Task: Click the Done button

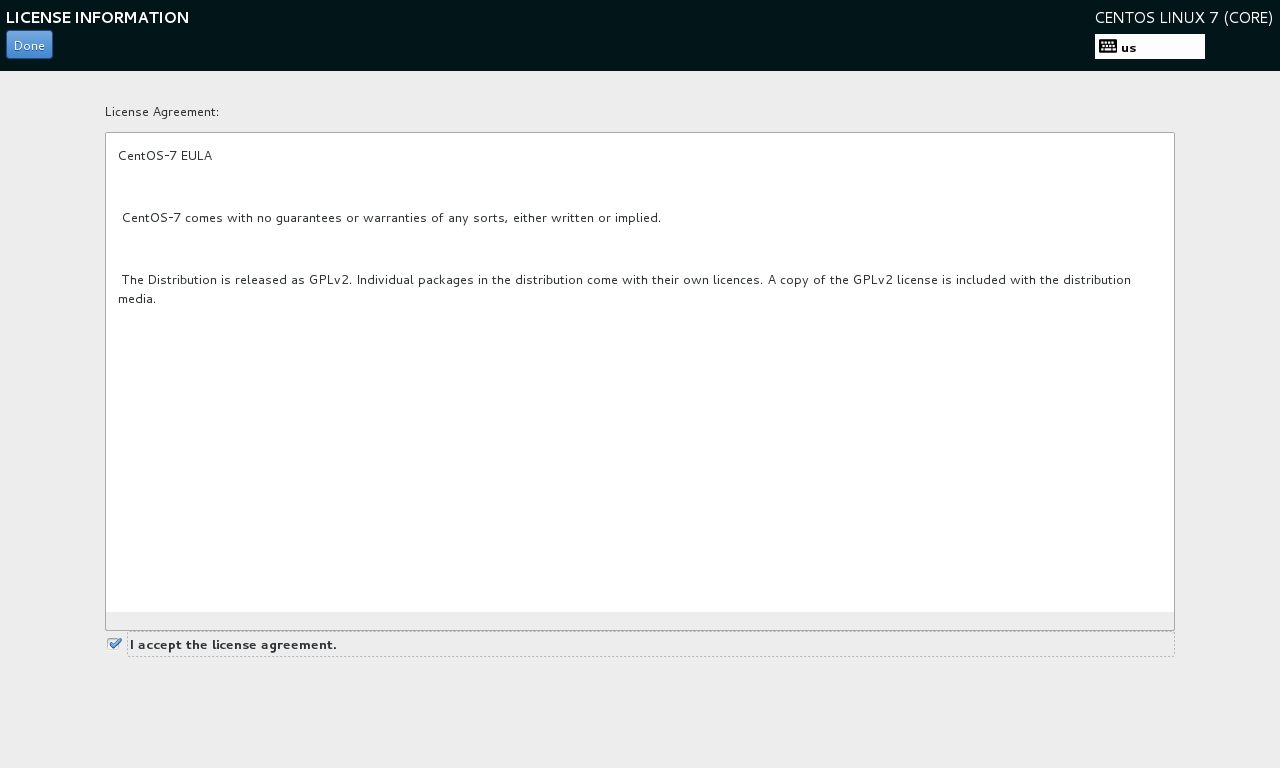Action: tap(29, 45)
